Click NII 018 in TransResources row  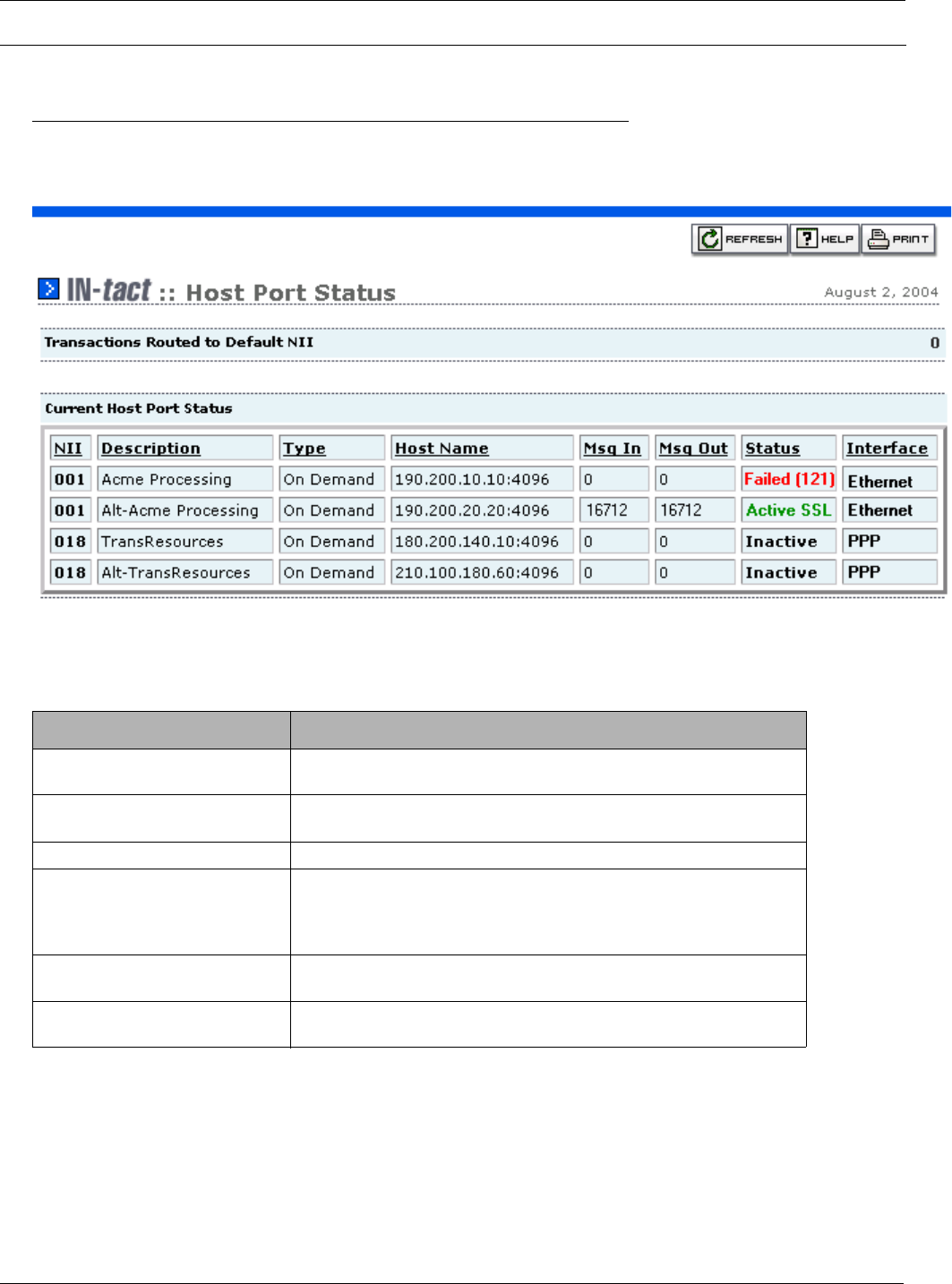[70, 542]
